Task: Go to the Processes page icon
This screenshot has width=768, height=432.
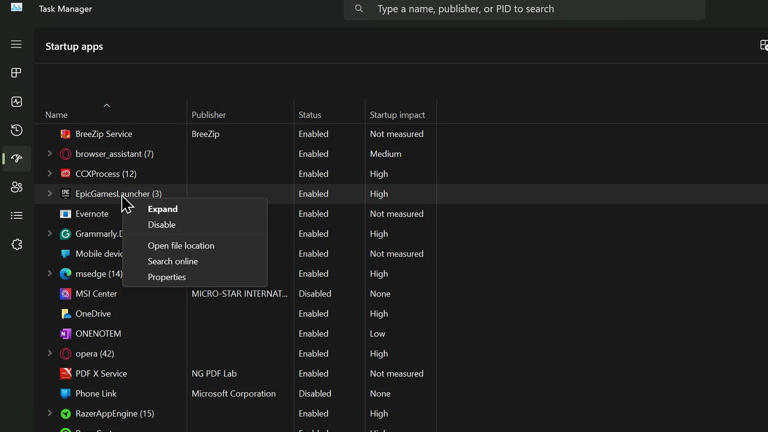Action: tap(16, 73)
